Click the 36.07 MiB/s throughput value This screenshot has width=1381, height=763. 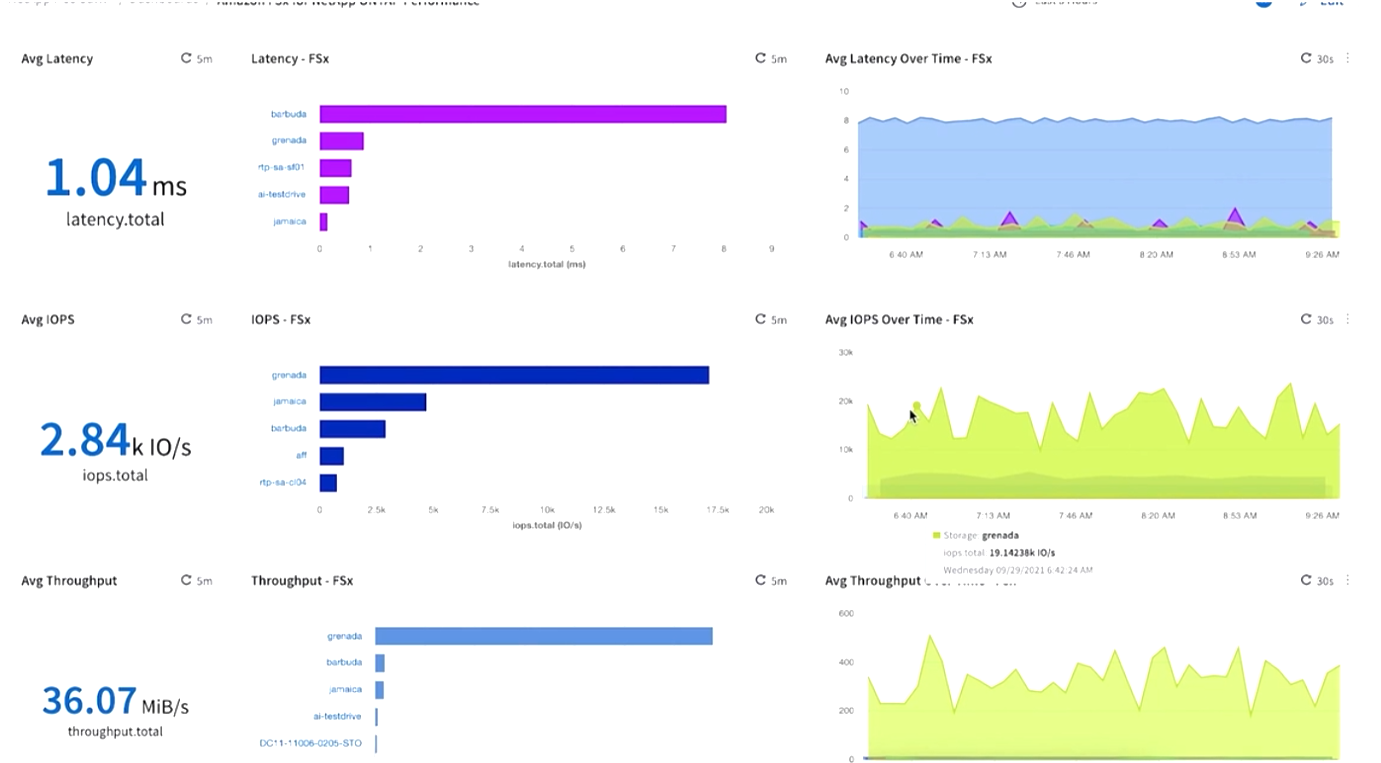(115, 702)
